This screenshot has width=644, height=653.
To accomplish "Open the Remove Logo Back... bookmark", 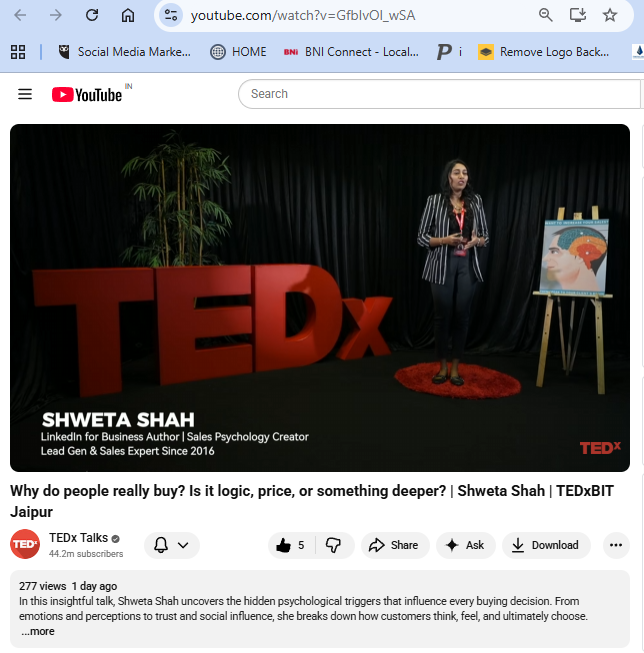I will [544, 52].
